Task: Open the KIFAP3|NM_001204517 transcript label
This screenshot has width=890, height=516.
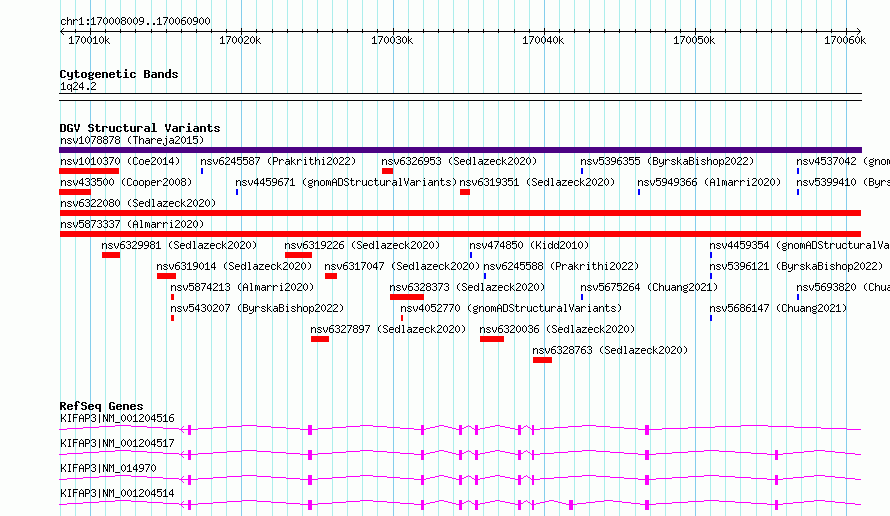Action: coord(117,443)
